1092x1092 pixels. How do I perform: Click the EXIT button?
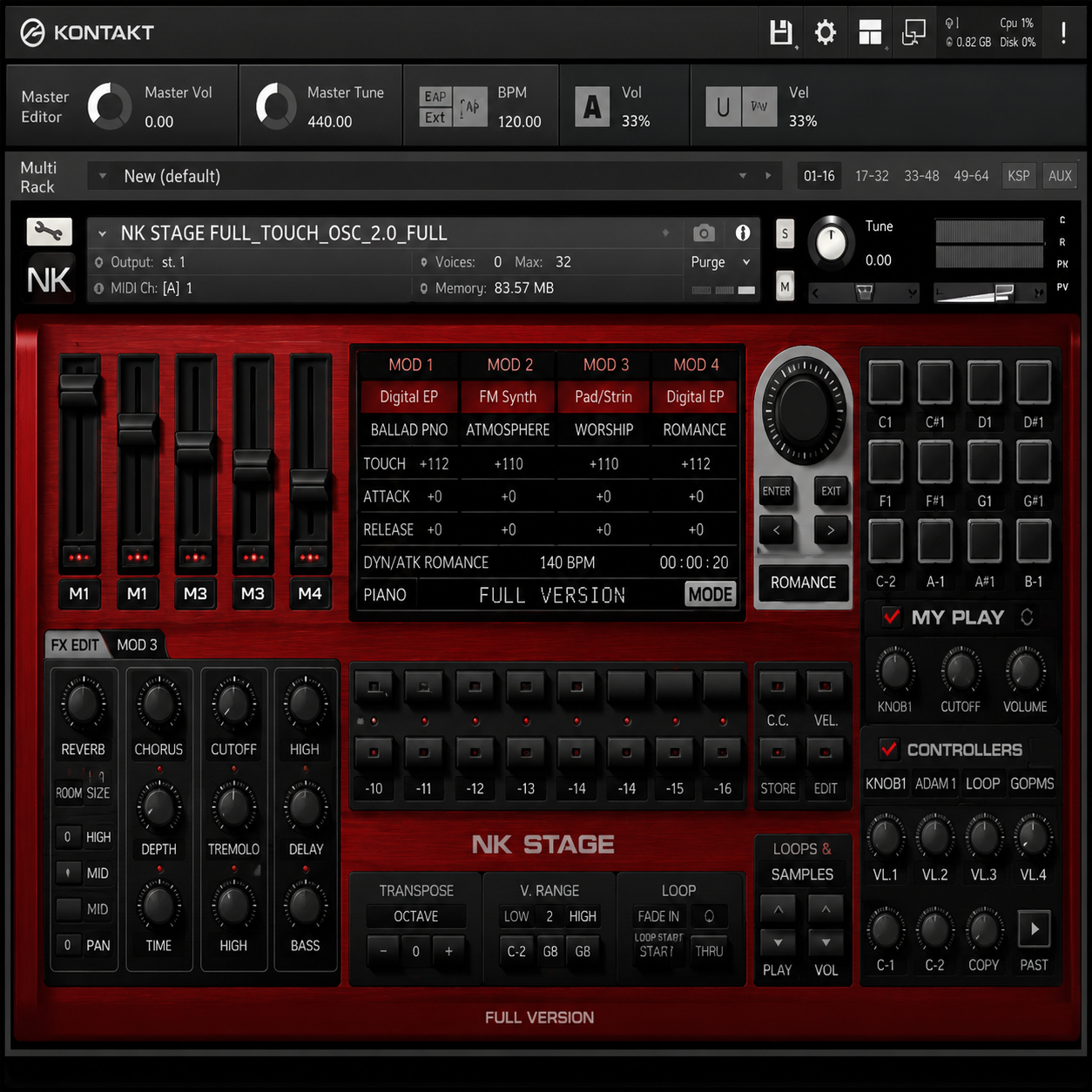(x=831, y=491)
